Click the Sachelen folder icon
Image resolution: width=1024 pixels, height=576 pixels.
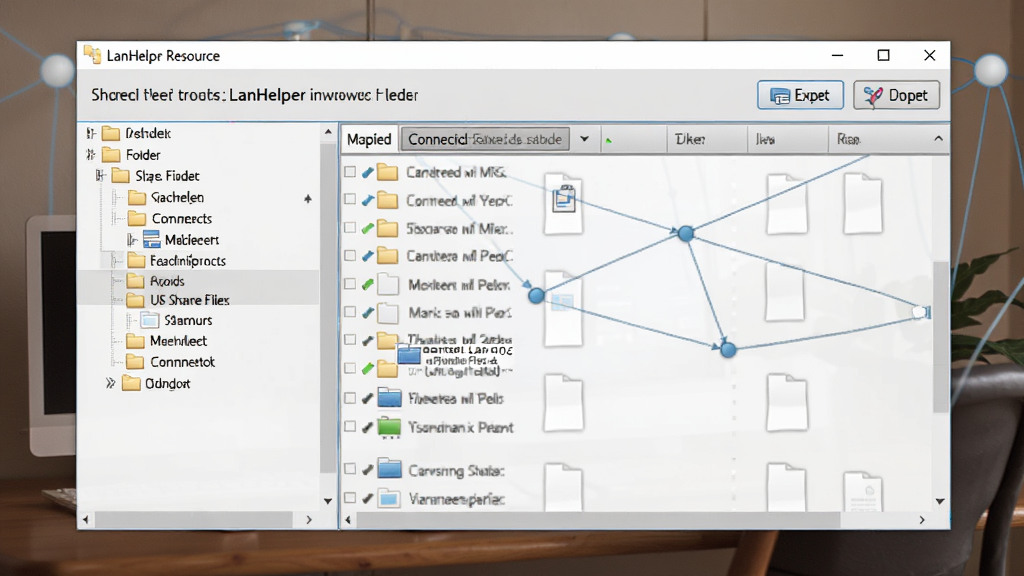click(136, 197)
